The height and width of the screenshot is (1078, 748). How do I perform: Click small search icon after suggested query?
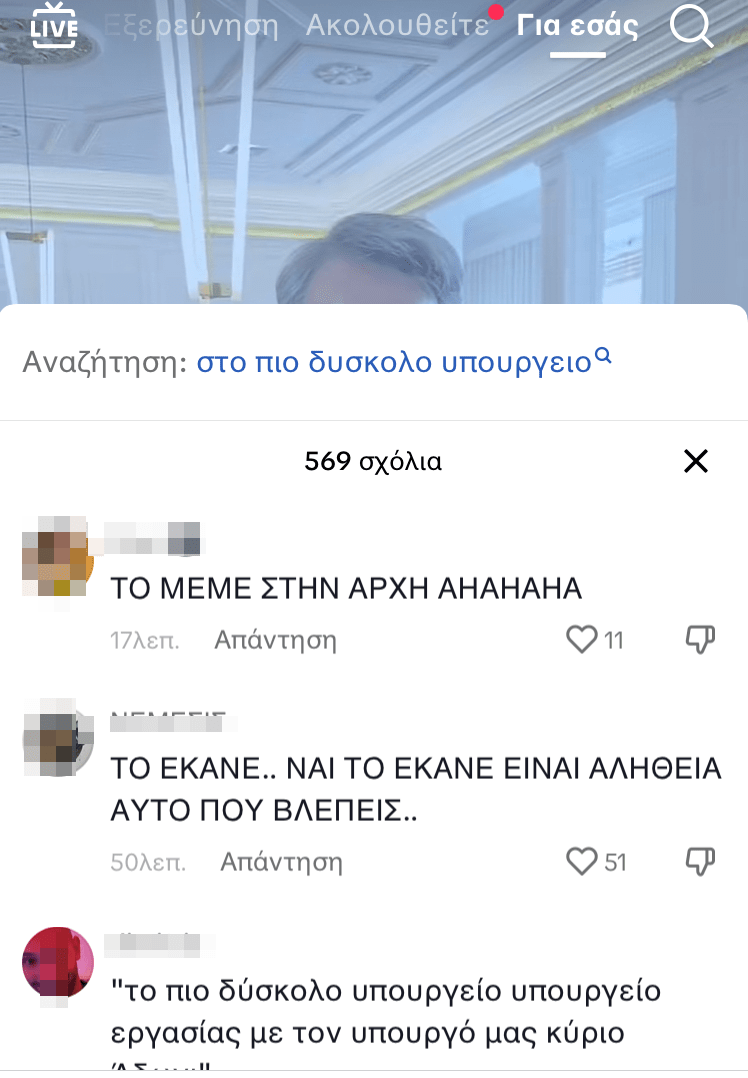(603, 355)
